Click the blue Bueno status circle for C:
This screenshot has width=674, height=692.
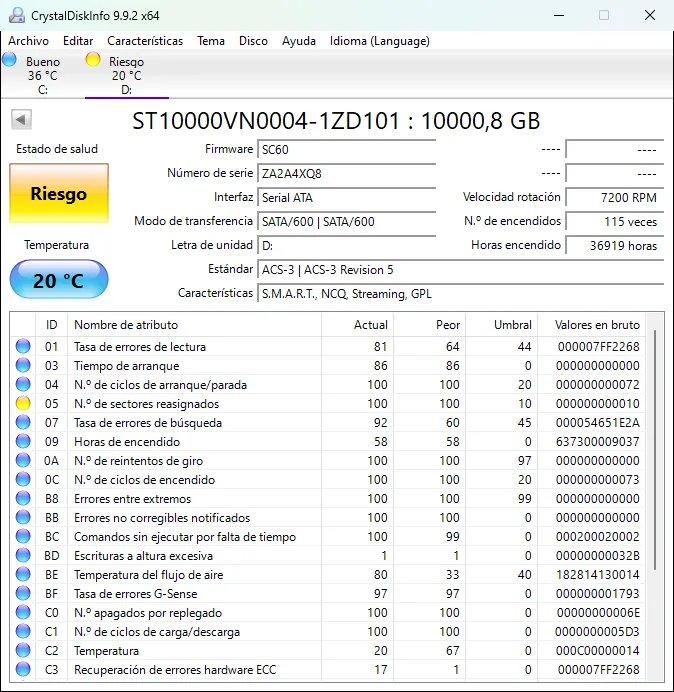click(9, 59)
